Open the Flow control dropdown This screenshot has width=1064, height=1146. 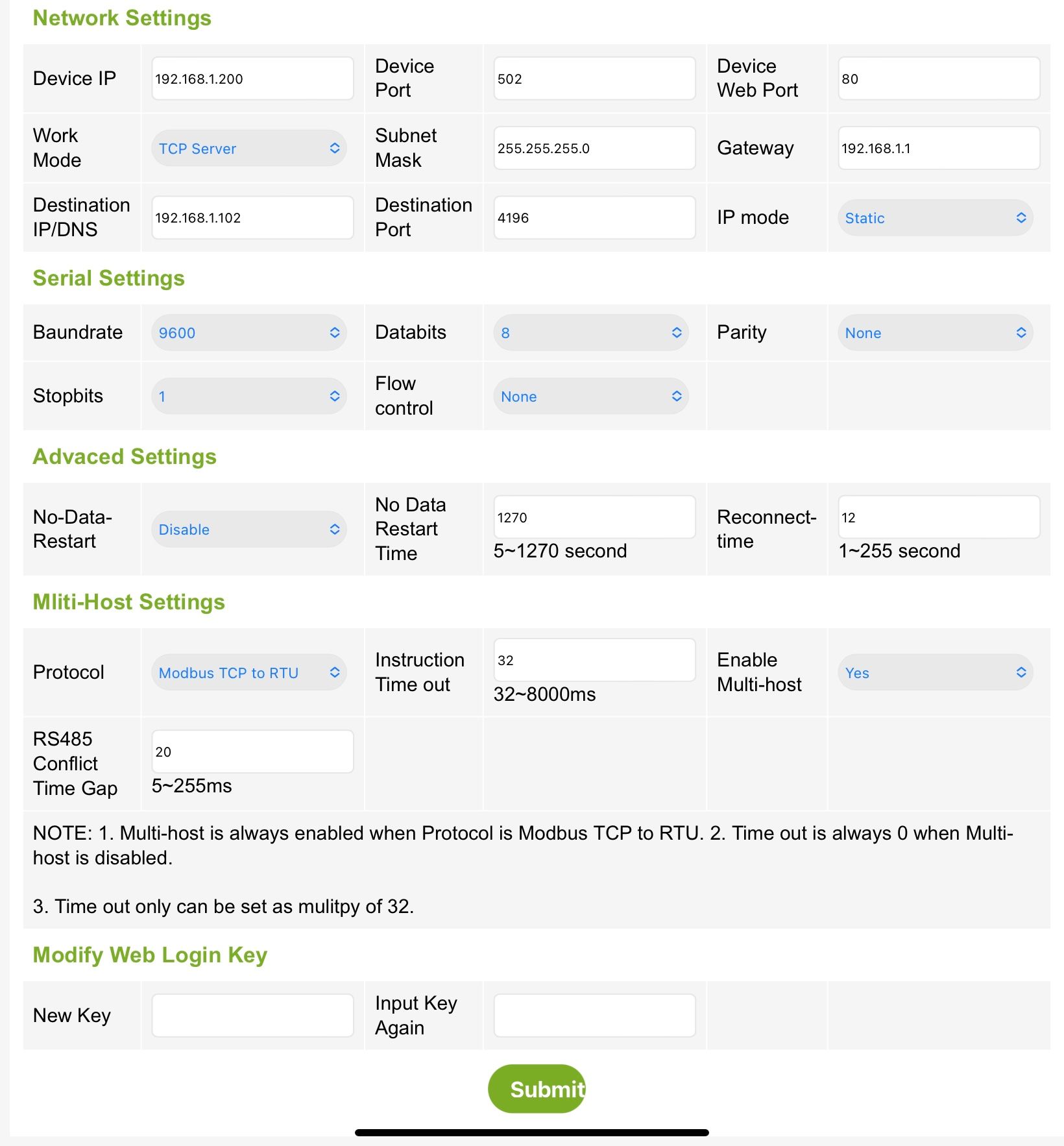[590, 396]
